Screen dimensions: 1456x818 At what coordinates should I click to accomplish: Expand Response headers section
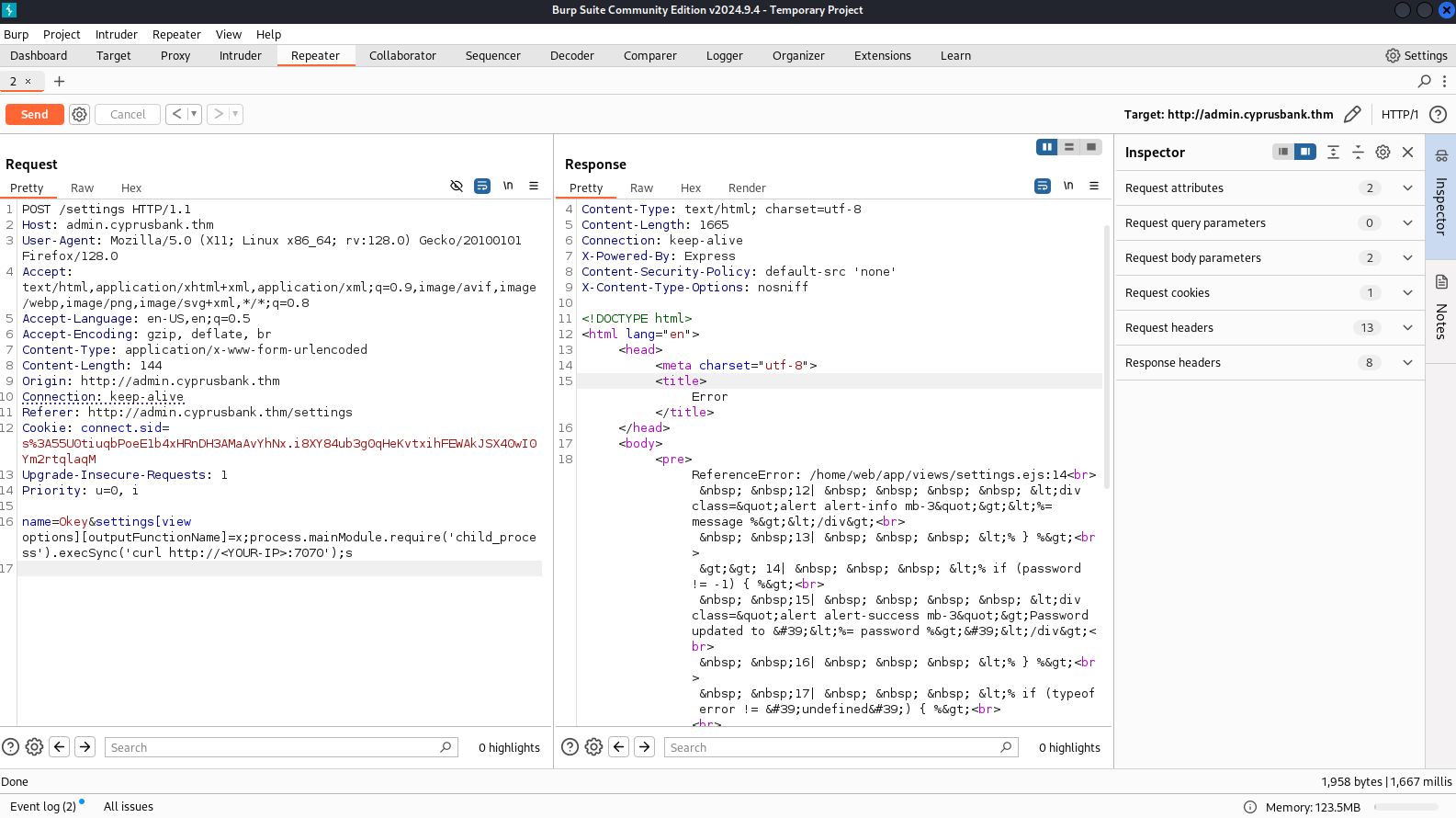pos(1270,362)
